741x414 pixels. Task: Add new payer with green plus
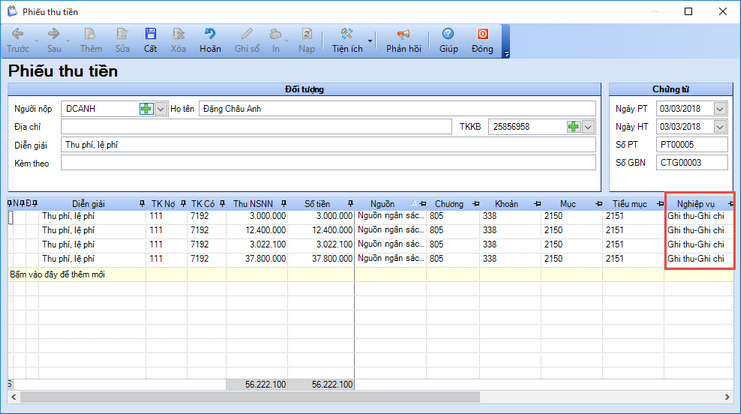(x=146, y=109)
